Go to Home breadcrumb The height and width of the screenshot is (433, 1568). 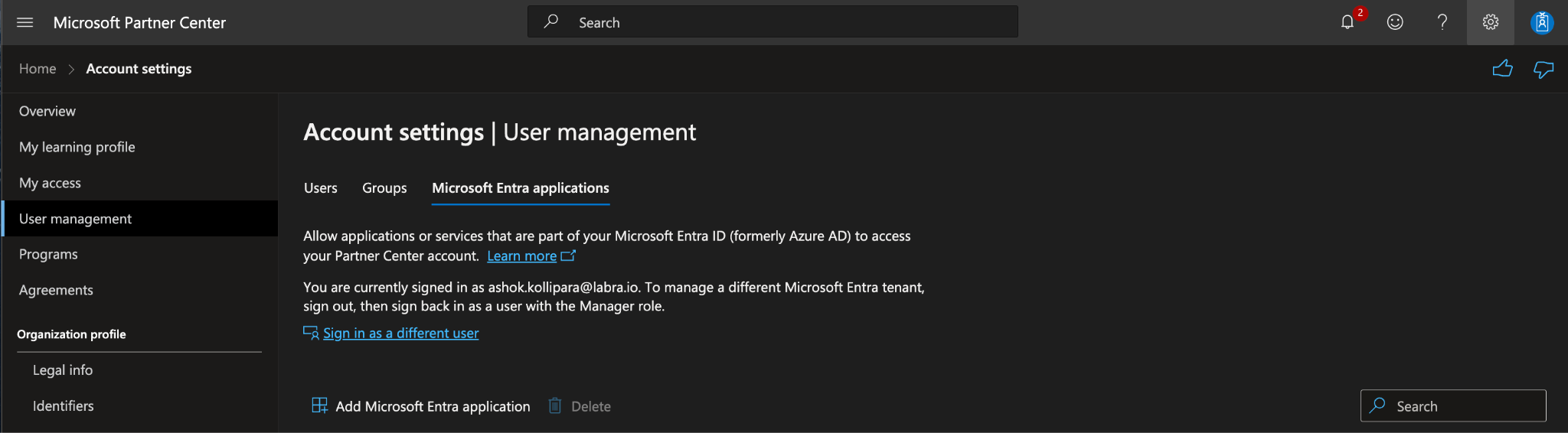[x=38, y=69]
